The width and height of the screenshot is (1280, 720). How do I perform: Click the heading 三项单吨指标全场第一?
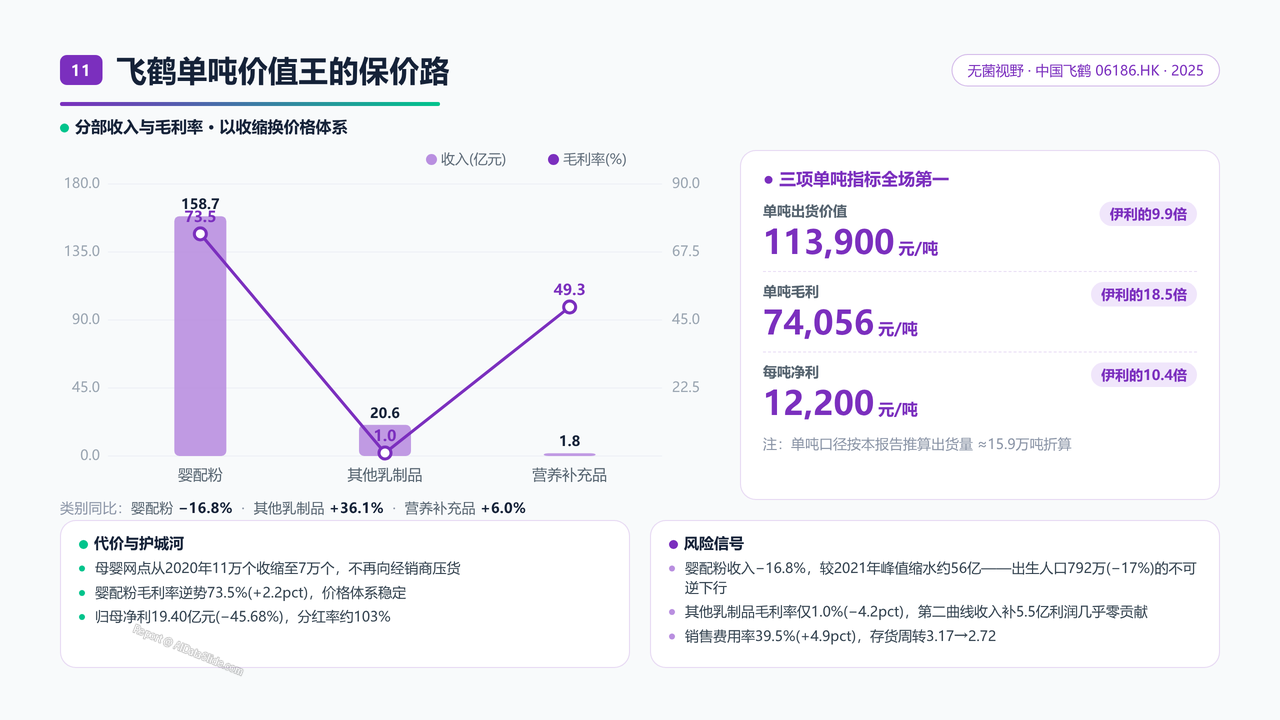(x=864, y=180)
